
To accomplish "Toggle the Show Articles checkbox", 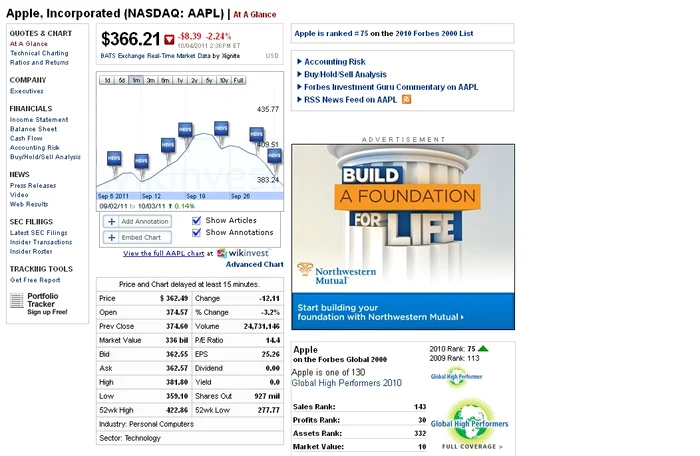I will point(196,220).
